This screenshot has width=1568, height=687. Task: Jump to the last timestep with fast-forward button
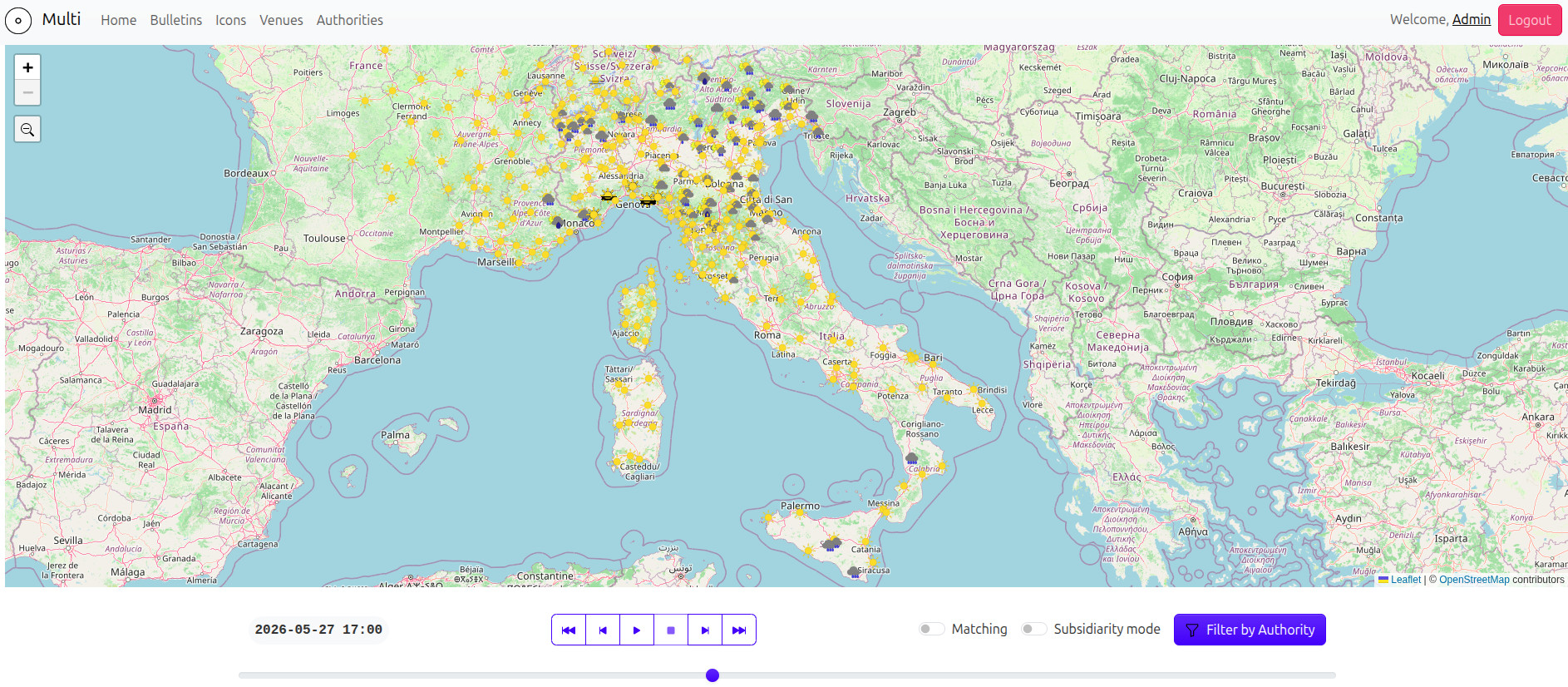pyautogui.click(x=739, y=630)
